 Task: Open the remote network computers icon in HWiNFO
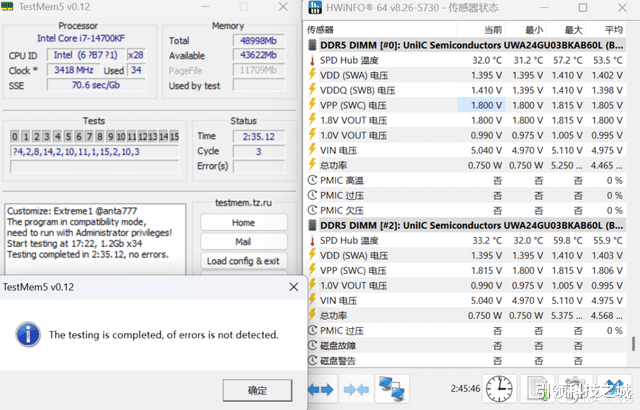(x=391, y=389)
